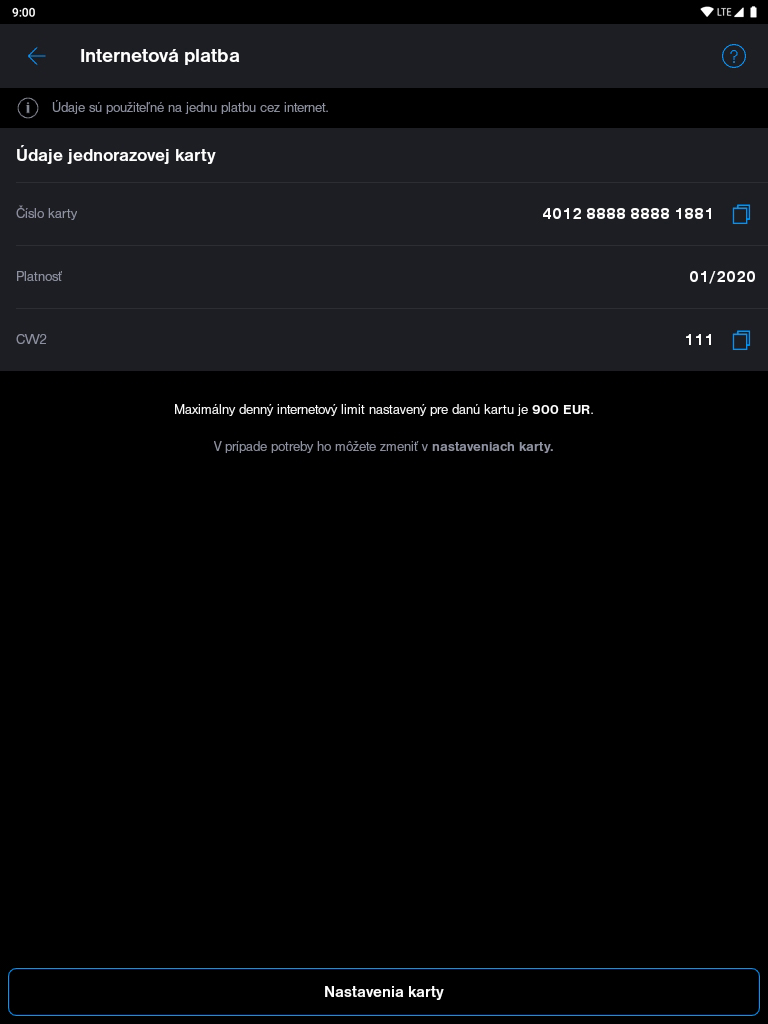Copy the CVV2 code with its copy icon
The width and height of the screenshot is (768, 1024).
(741, 340)
